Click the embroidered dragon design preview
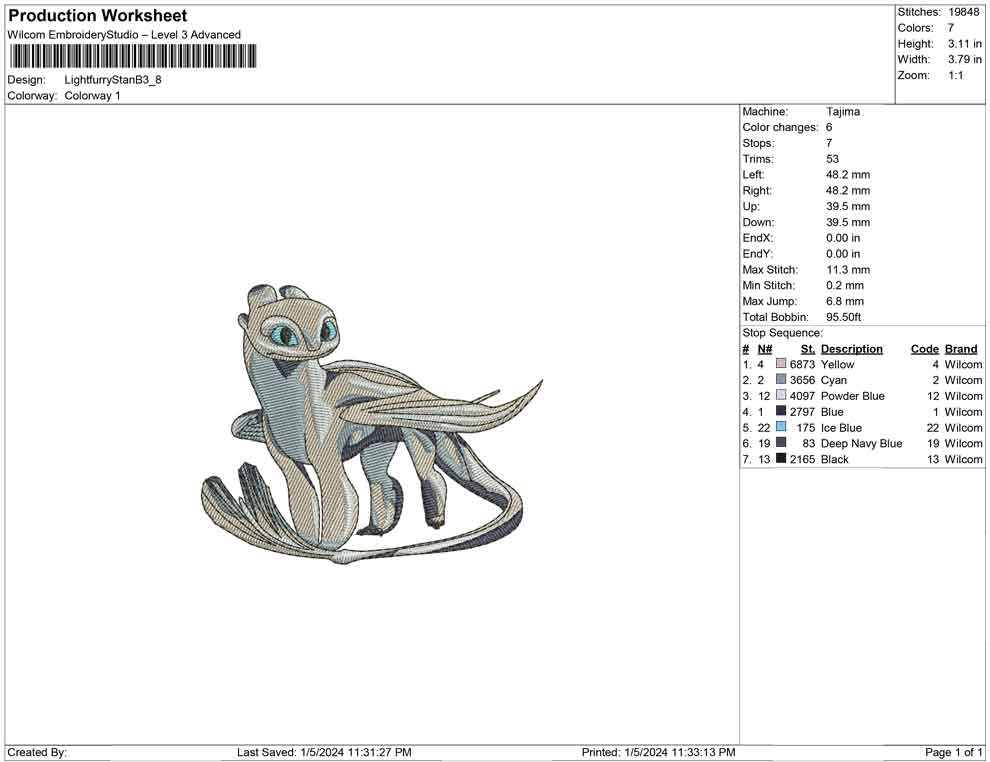Screen dimensions: 990x762 (373, 424)
